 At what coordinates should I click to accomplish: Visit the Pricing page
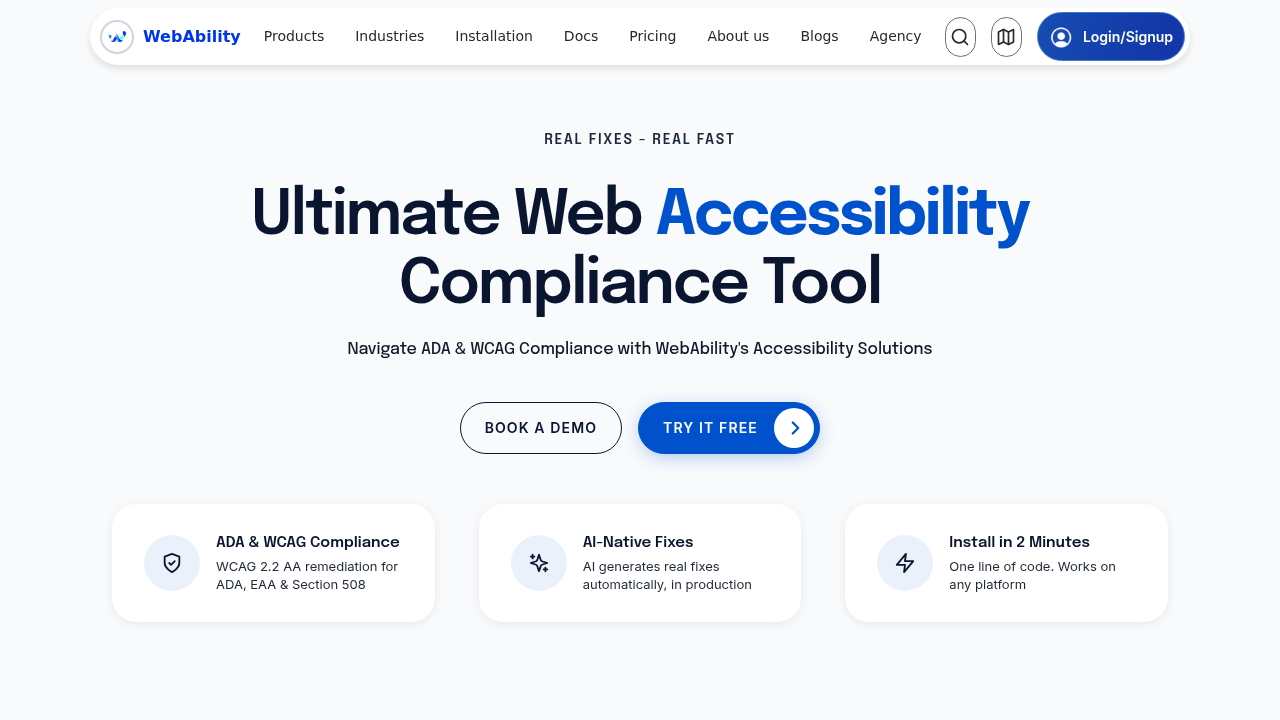(653, 37)
